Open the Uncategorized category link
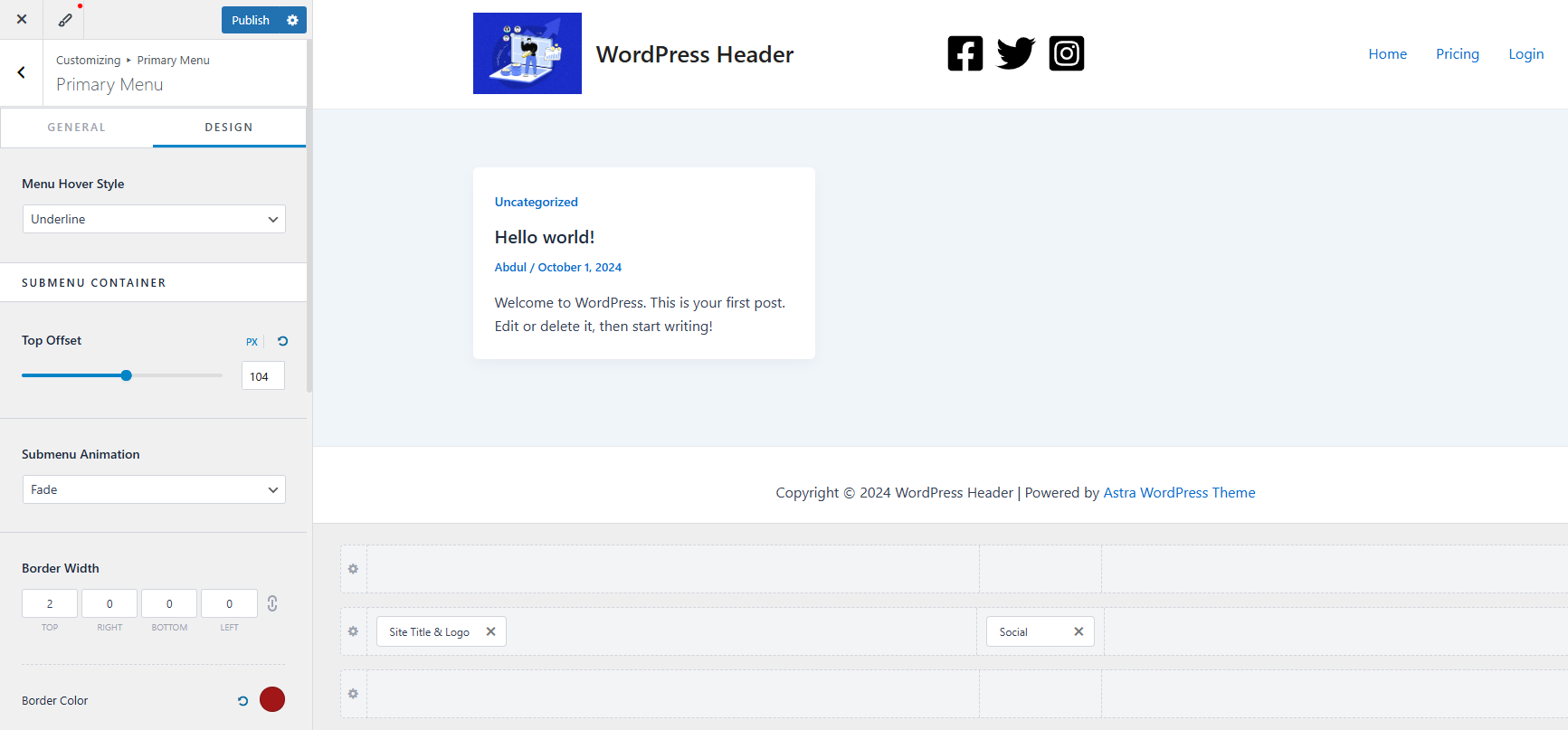 point(537,202)
